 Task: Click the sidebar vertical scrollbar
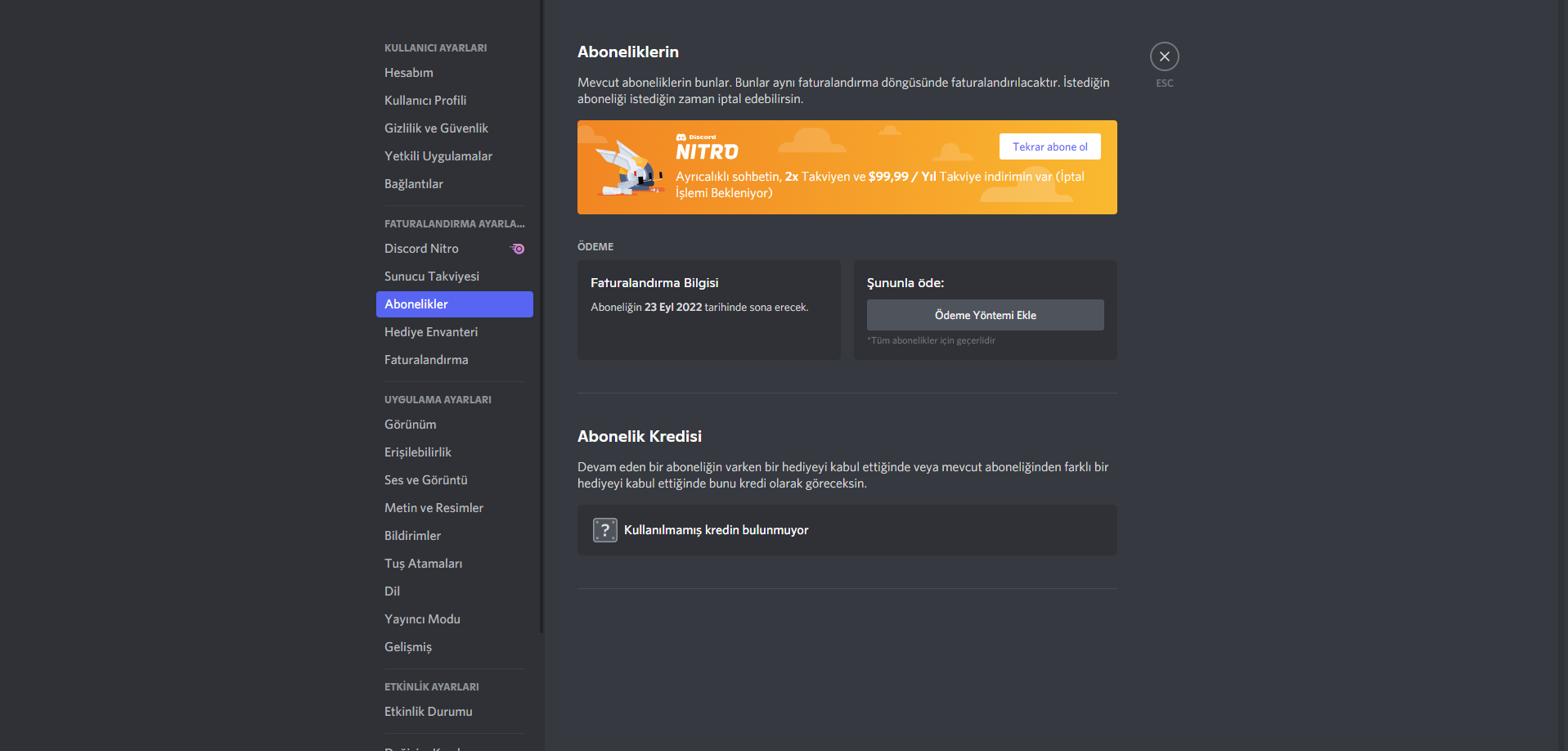click(541, 315)
